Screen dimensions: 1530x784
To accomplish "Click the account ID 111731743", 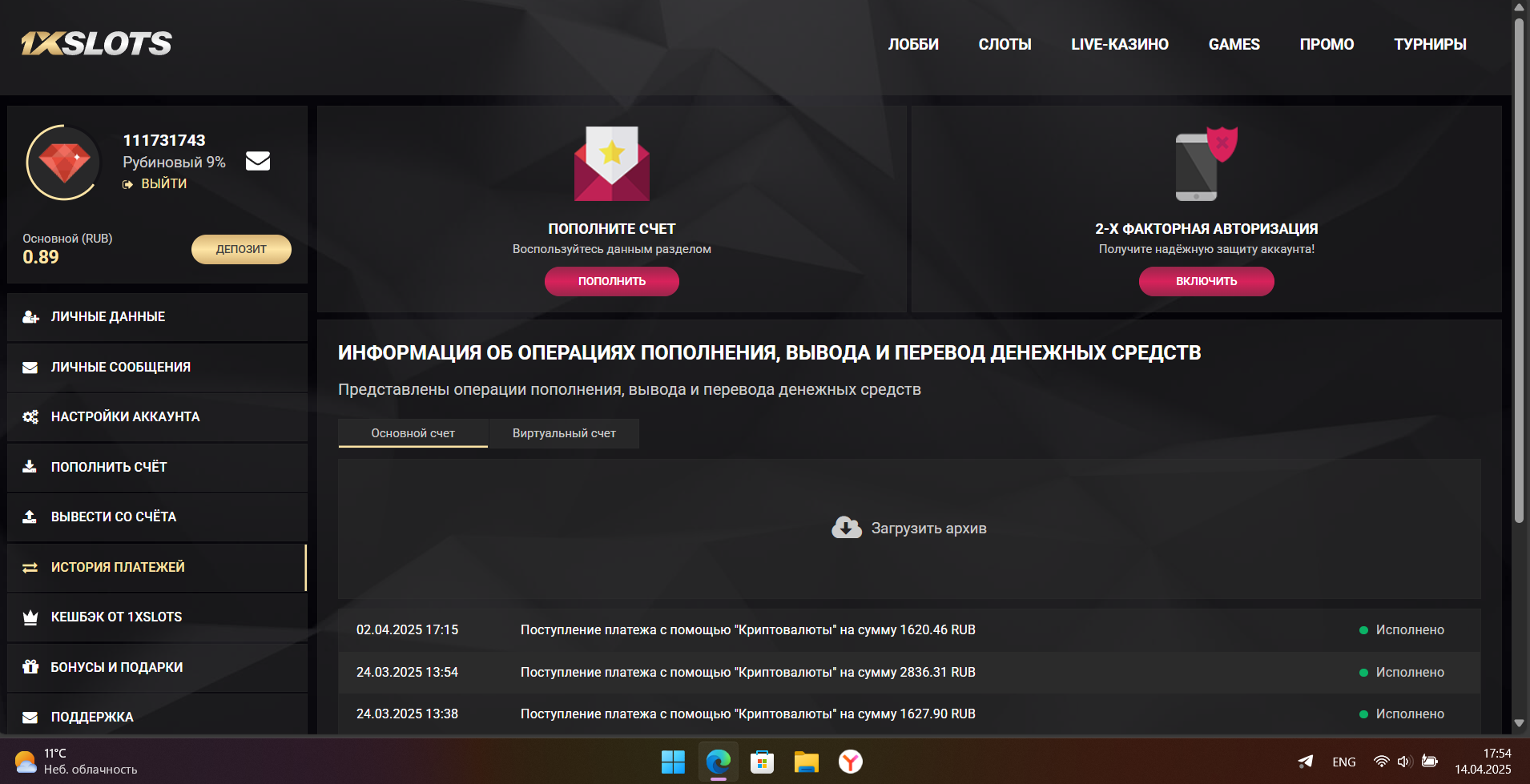I will 164,140.
